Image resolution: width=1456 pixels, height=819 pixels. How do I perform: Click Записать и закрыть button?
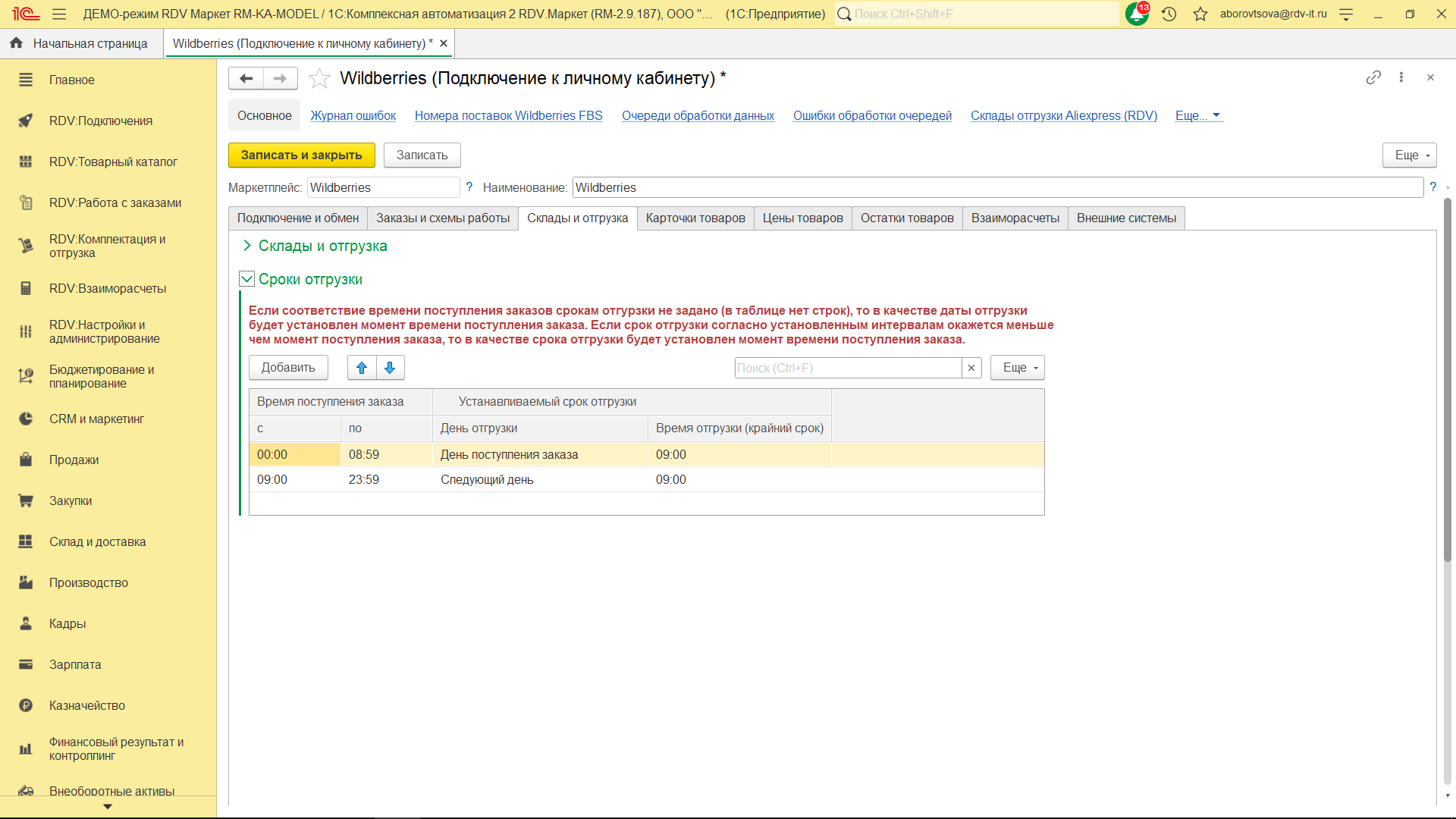coord(301,155)
